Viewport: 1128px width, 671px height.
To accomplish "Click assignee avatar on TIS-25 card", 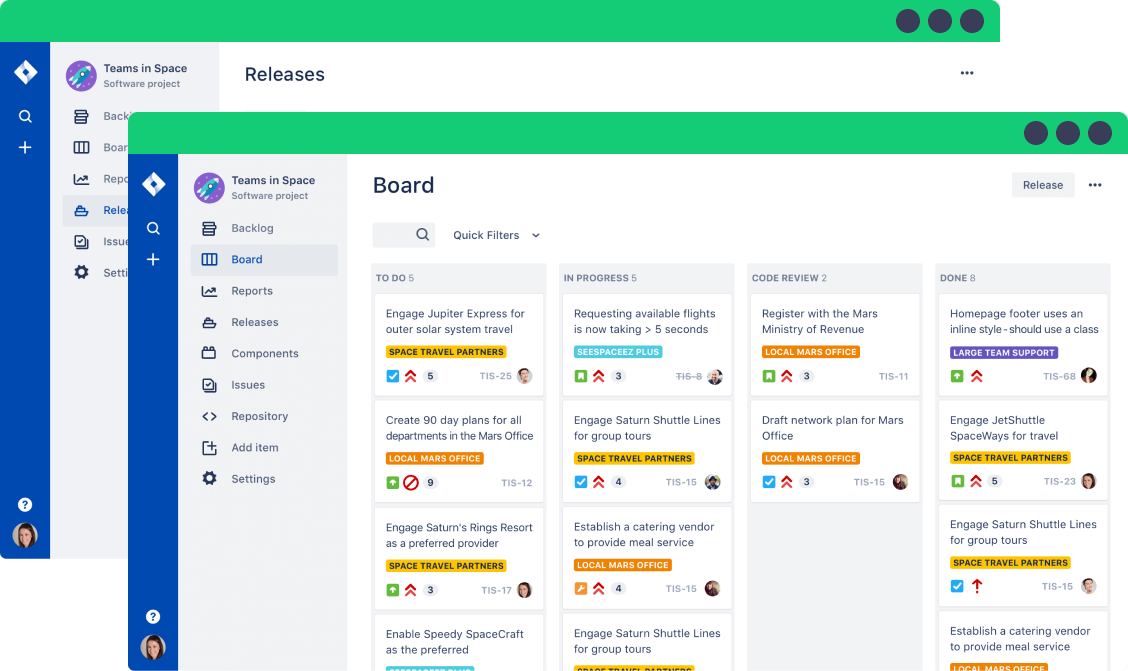I will (524, 376).
